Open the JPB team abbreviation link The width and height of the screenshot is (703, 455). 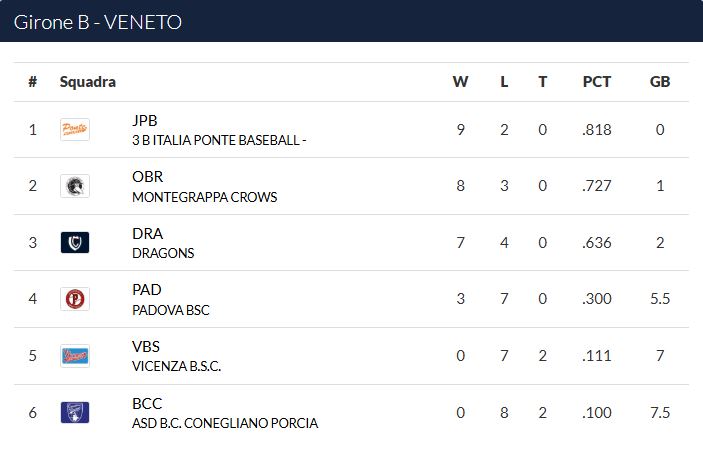pos(144,120)
